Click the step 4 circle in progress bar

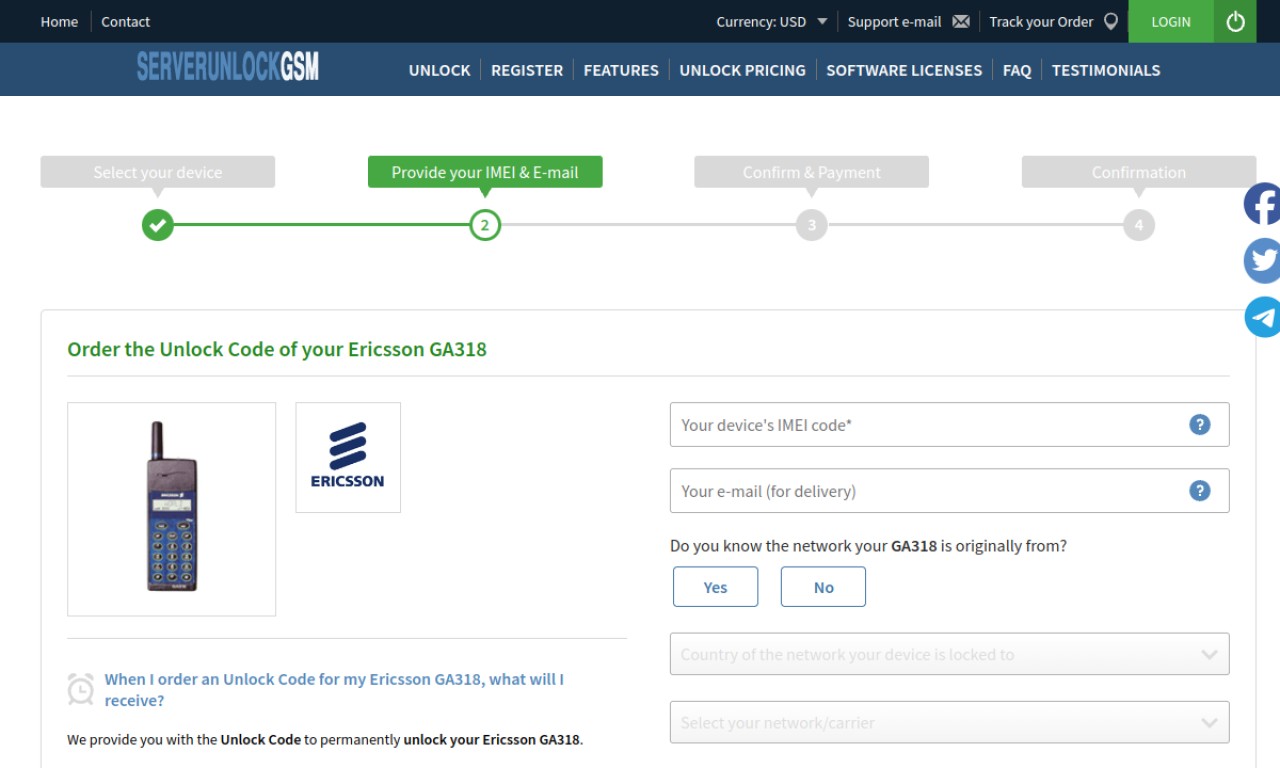tap(1139, 225)
